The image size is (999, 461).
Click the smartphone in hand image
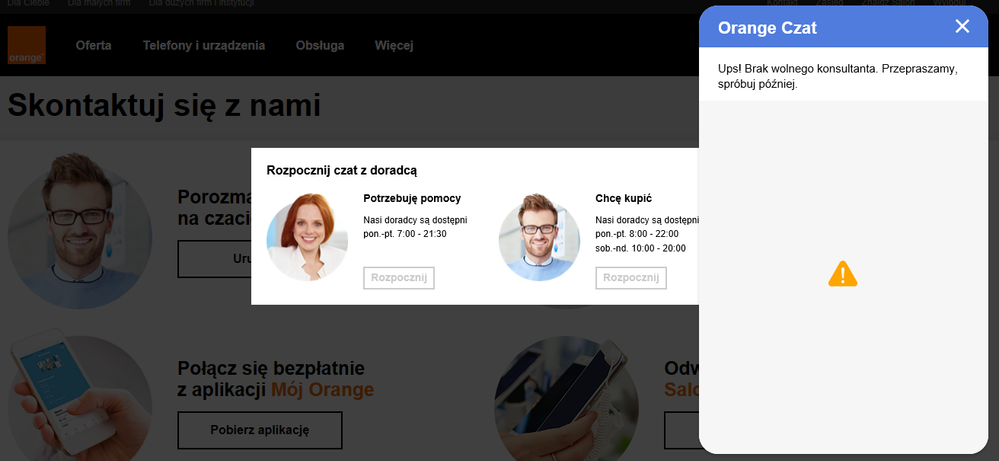click(80, 395)
